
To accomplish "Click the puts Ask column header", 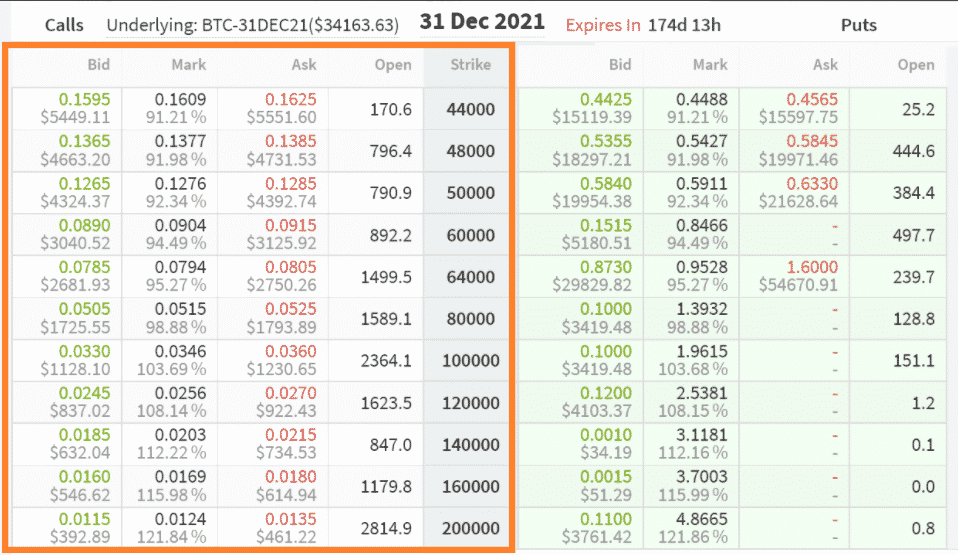I will point(824,65).
